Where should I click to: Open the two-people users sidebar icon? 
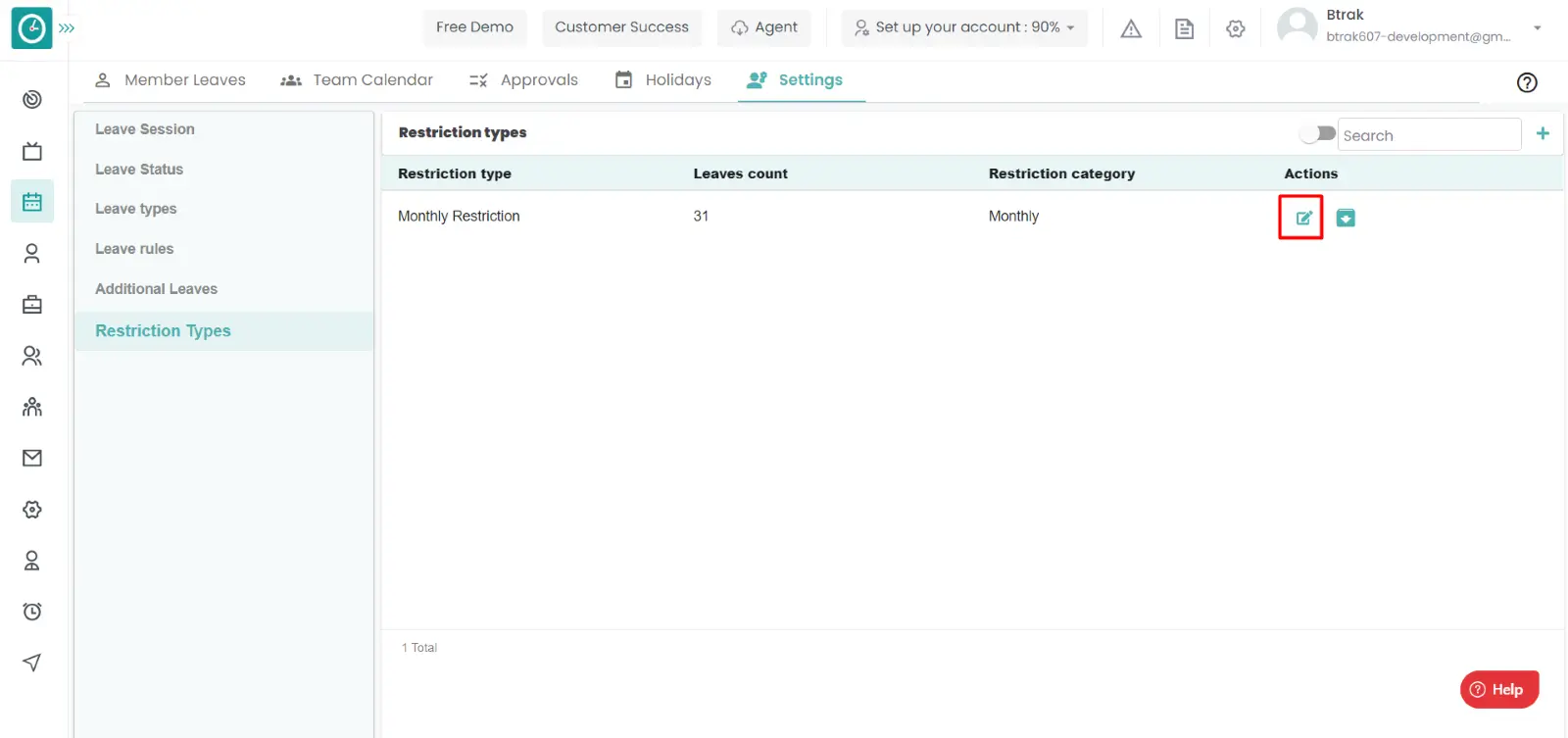(32, 356)
